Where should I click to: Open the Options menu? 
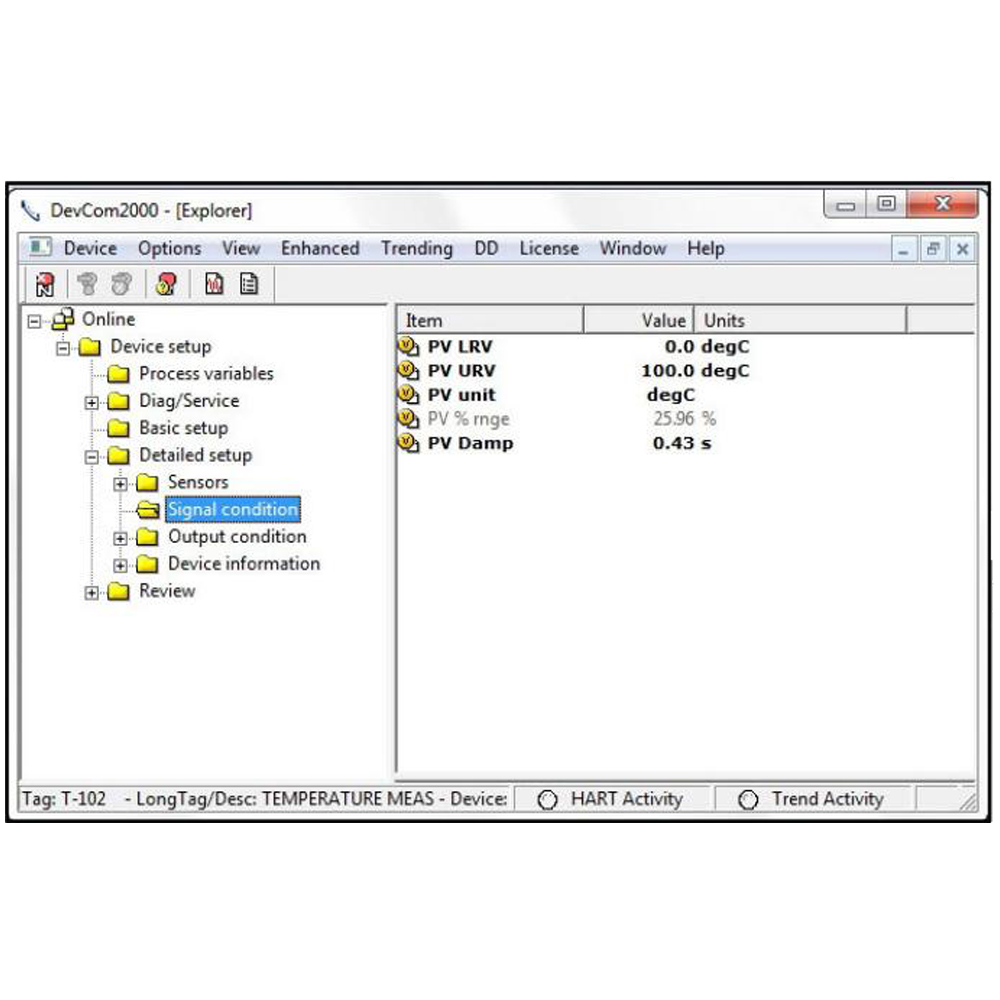[170, 248]
